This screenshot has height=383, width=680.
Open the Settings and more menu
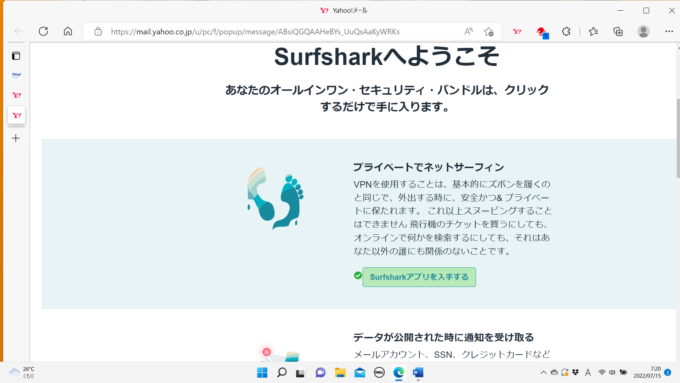pos(669,31)
